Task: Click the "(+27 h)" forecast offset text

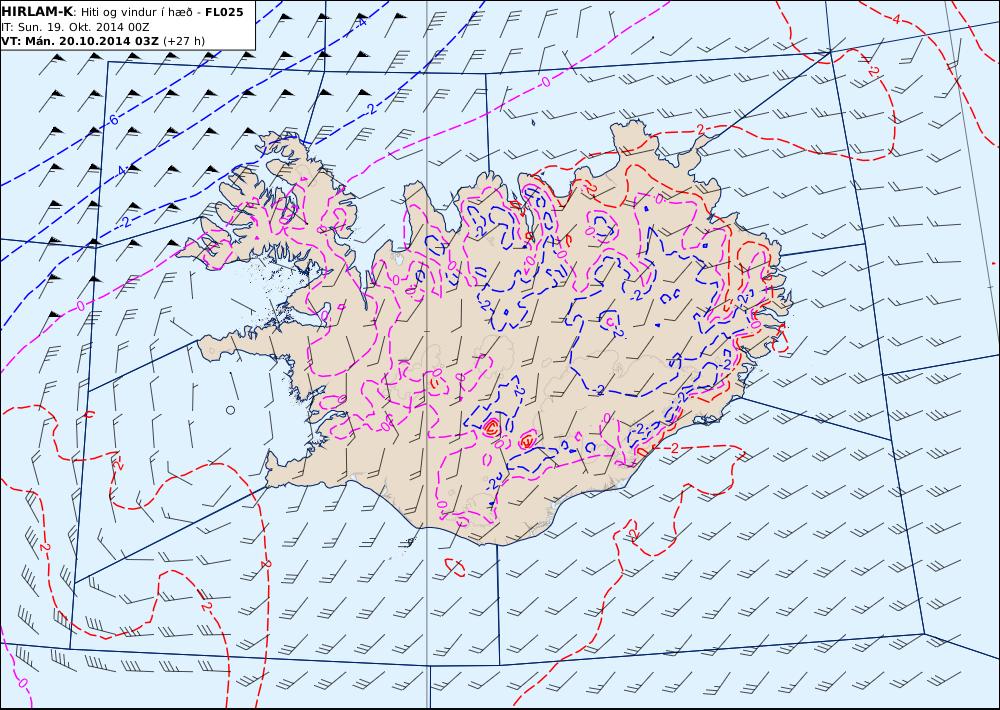Action: point(184,41)
